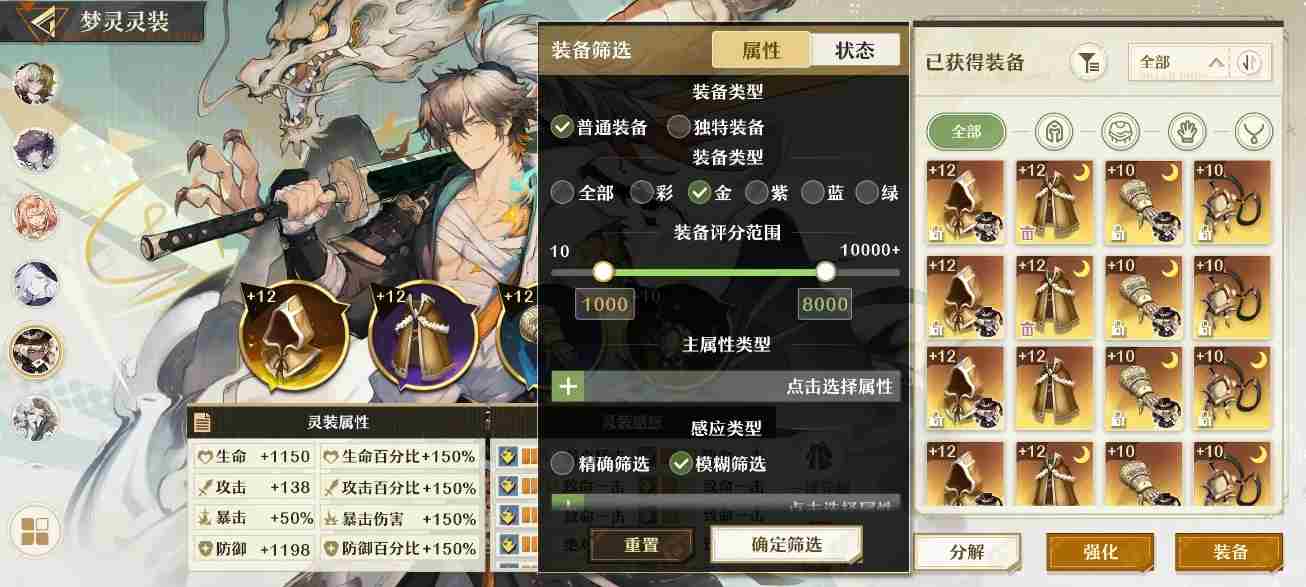This screenshot has width=1306, height=587.
Task: Click the 重置 button
Action: pyautogui.click(x=641, y=545)
